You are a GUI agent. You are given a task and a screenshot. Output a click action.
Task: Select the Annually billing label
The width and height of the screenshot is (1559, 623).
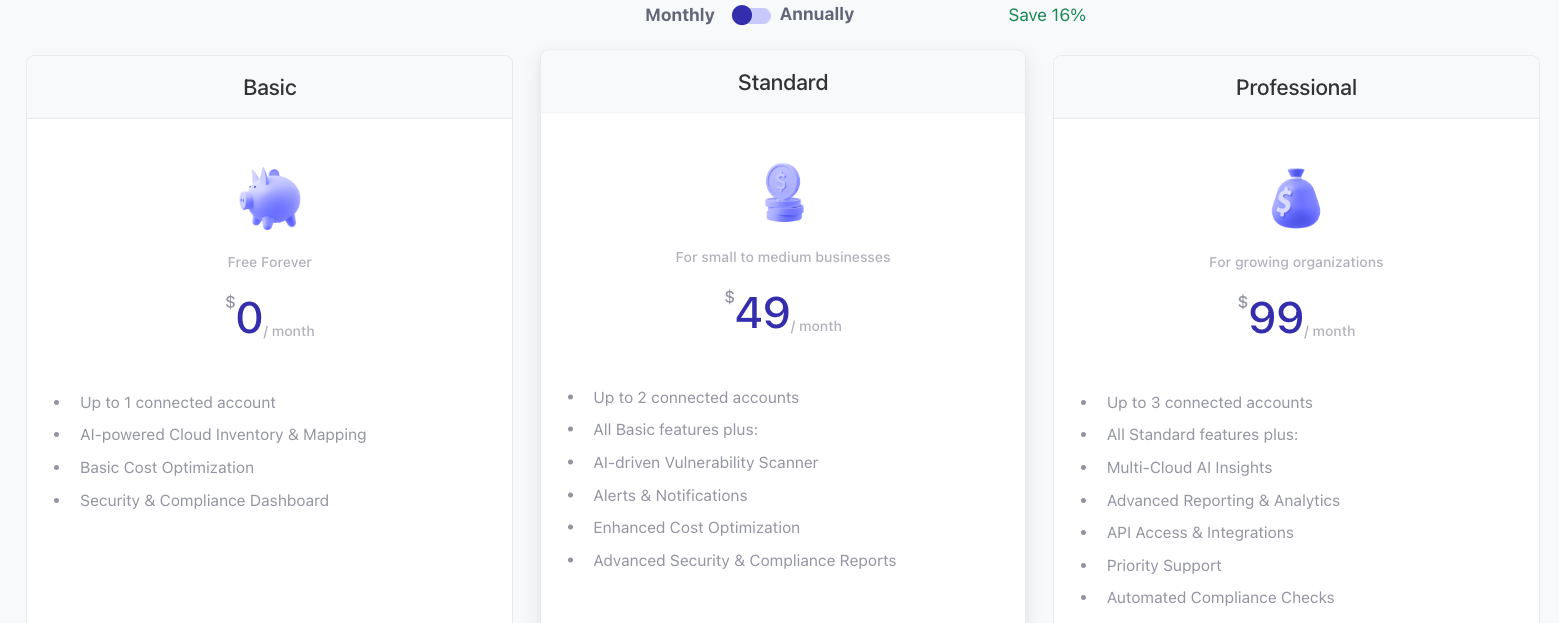click(x=816, y=15)
